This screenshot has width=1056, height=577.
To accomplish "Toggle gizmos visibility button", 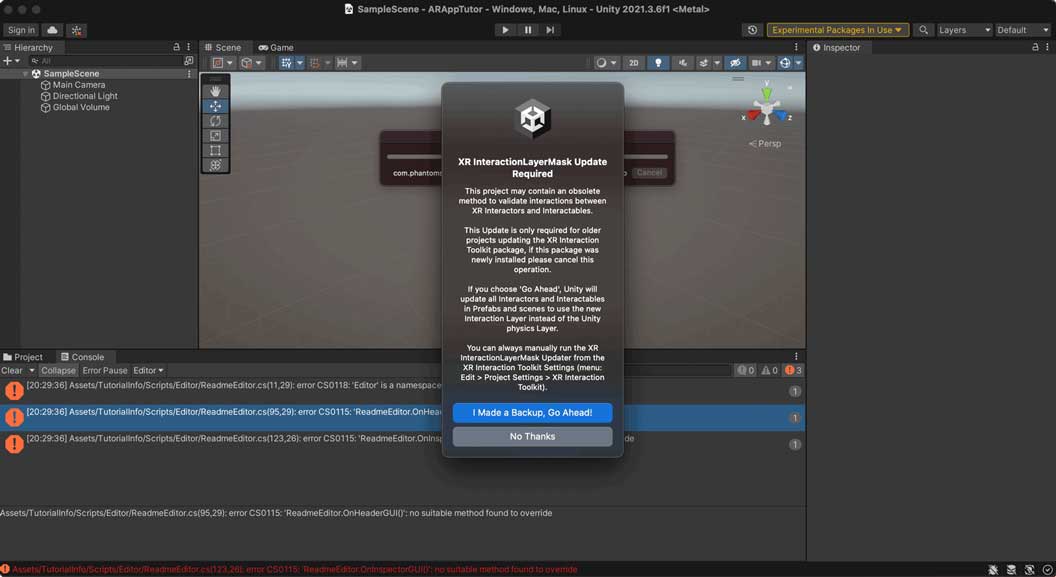I will coord(785,63).
